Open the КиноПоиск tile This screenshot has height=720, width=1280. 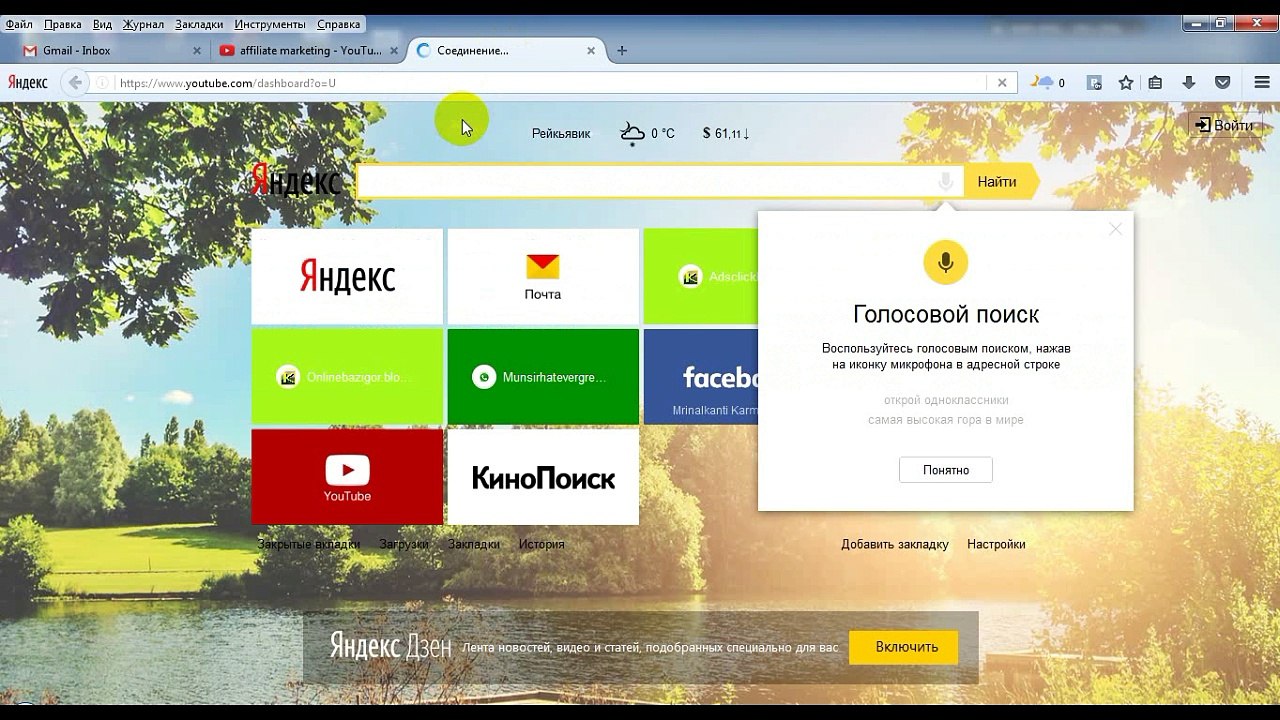[x=543, y=477]
